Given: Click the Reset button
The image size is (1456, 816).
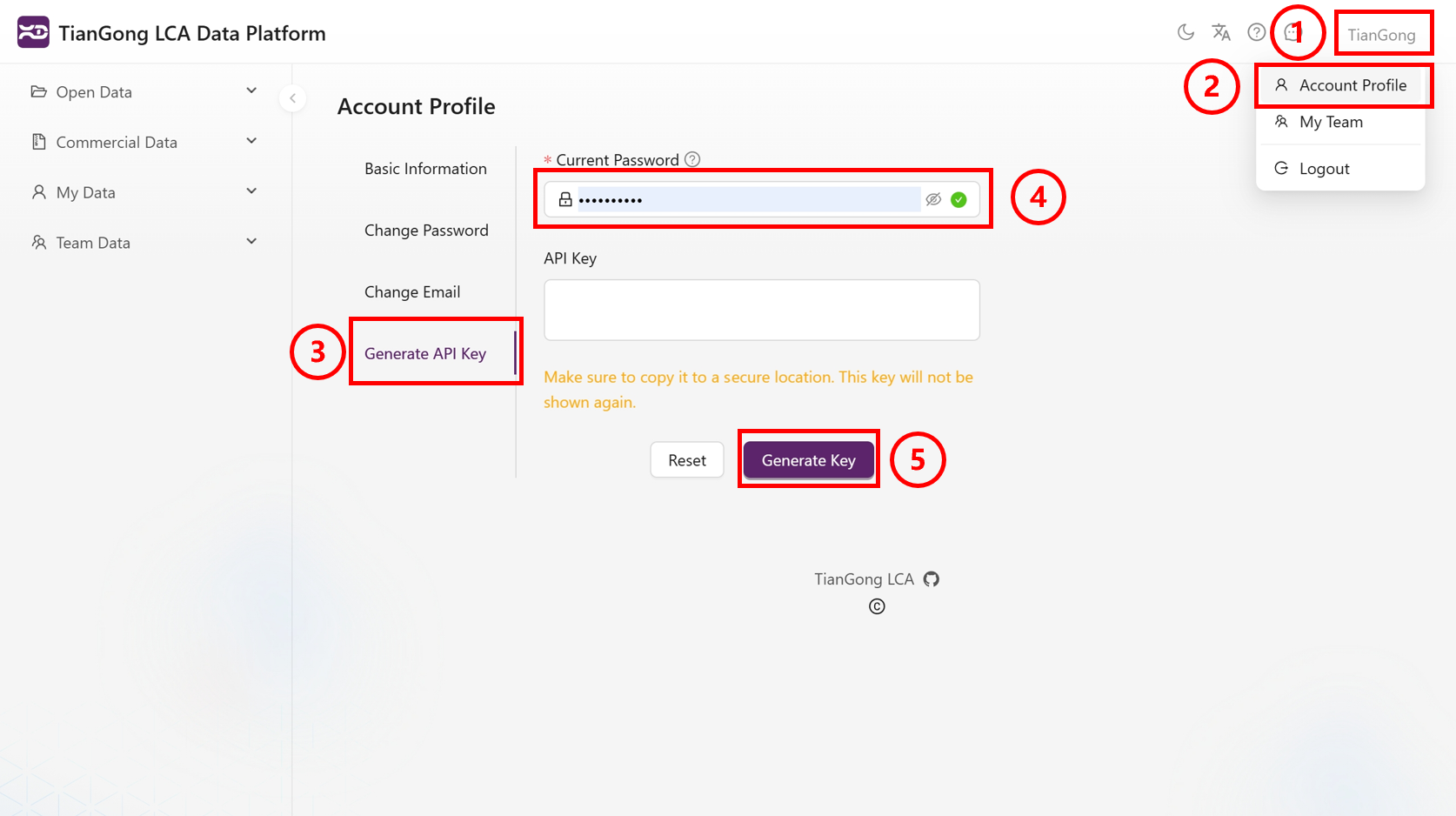Looking at the screenshot, I should [686, 460].
